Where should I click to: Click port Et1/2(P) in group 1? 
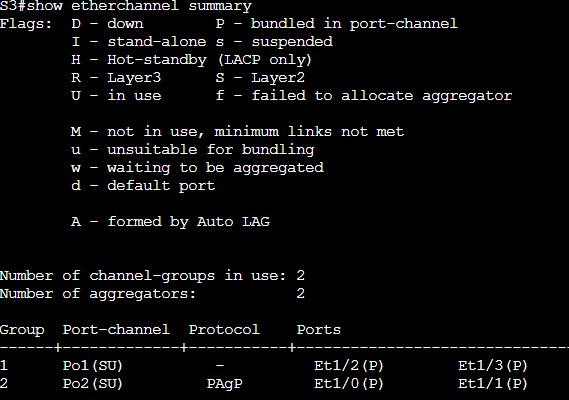click(x=348, y=366)
